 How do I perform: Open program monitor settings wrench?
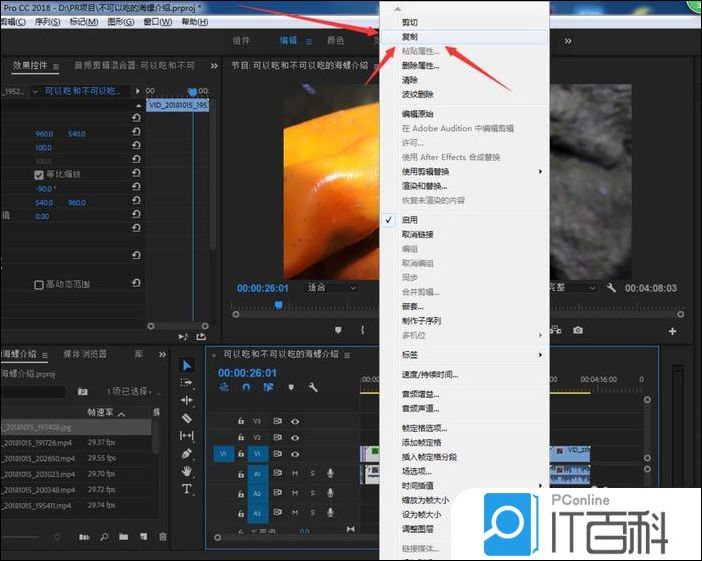pyautogui.click(x=611, y=288)
